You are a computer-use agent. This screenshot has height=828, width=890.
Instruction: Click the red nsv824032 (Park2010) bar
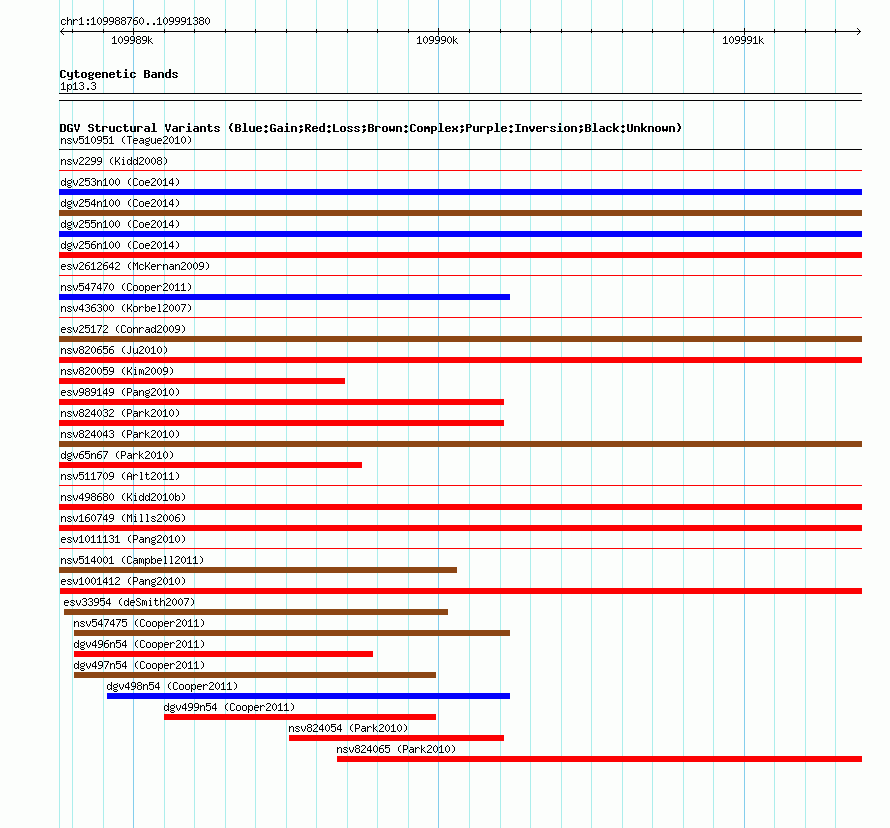(282, 423)
